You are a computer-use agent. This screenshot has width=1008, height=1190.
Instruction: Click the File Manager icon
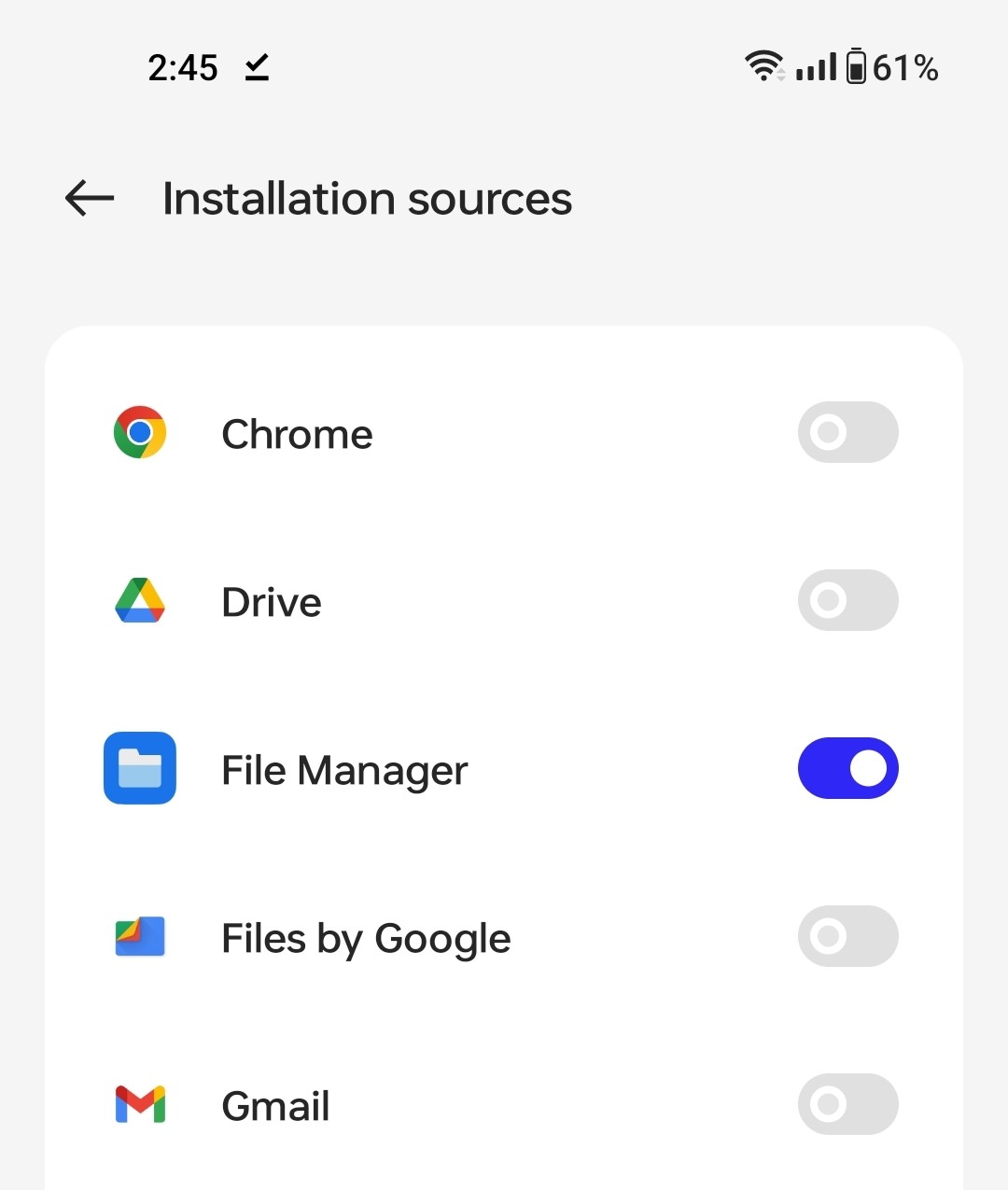coord(140,768)
